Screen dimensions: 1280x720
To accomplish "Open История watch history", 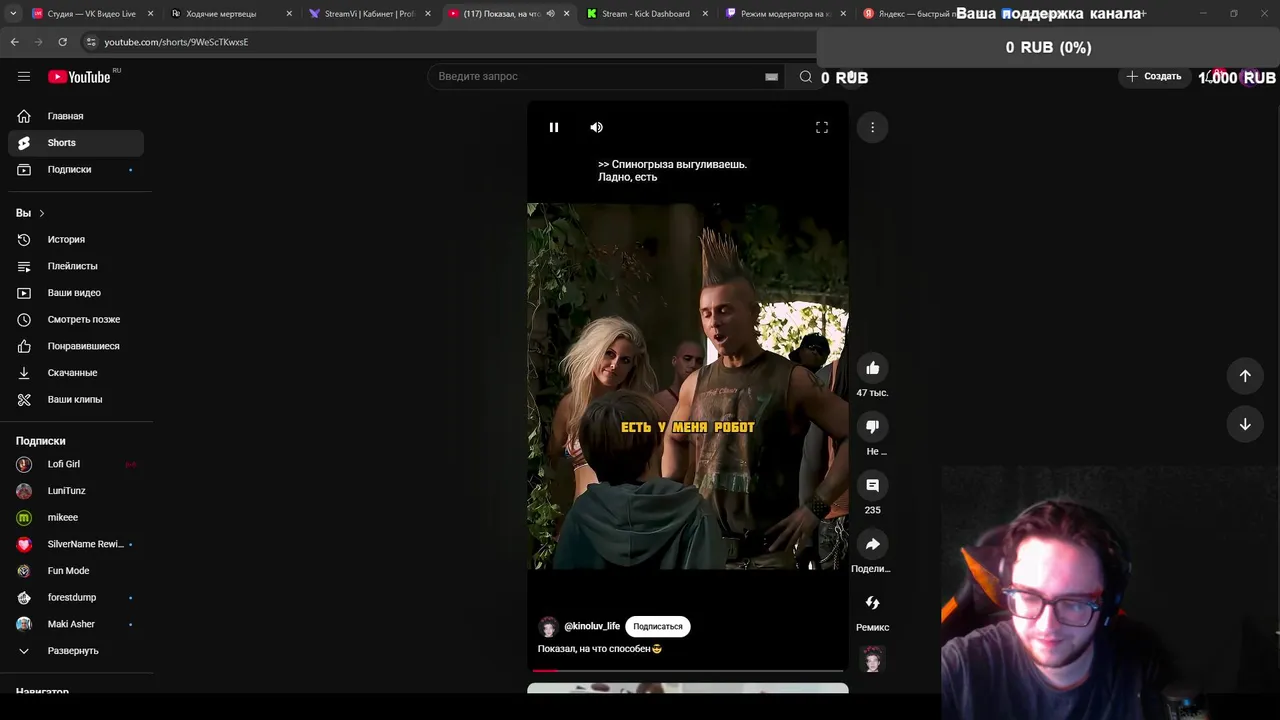I will pos(76,239).
